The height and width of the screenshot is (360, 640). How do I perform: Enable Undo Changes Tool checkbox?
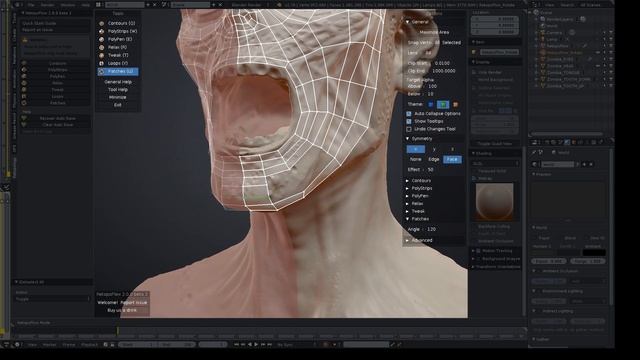tap(409, 129)
